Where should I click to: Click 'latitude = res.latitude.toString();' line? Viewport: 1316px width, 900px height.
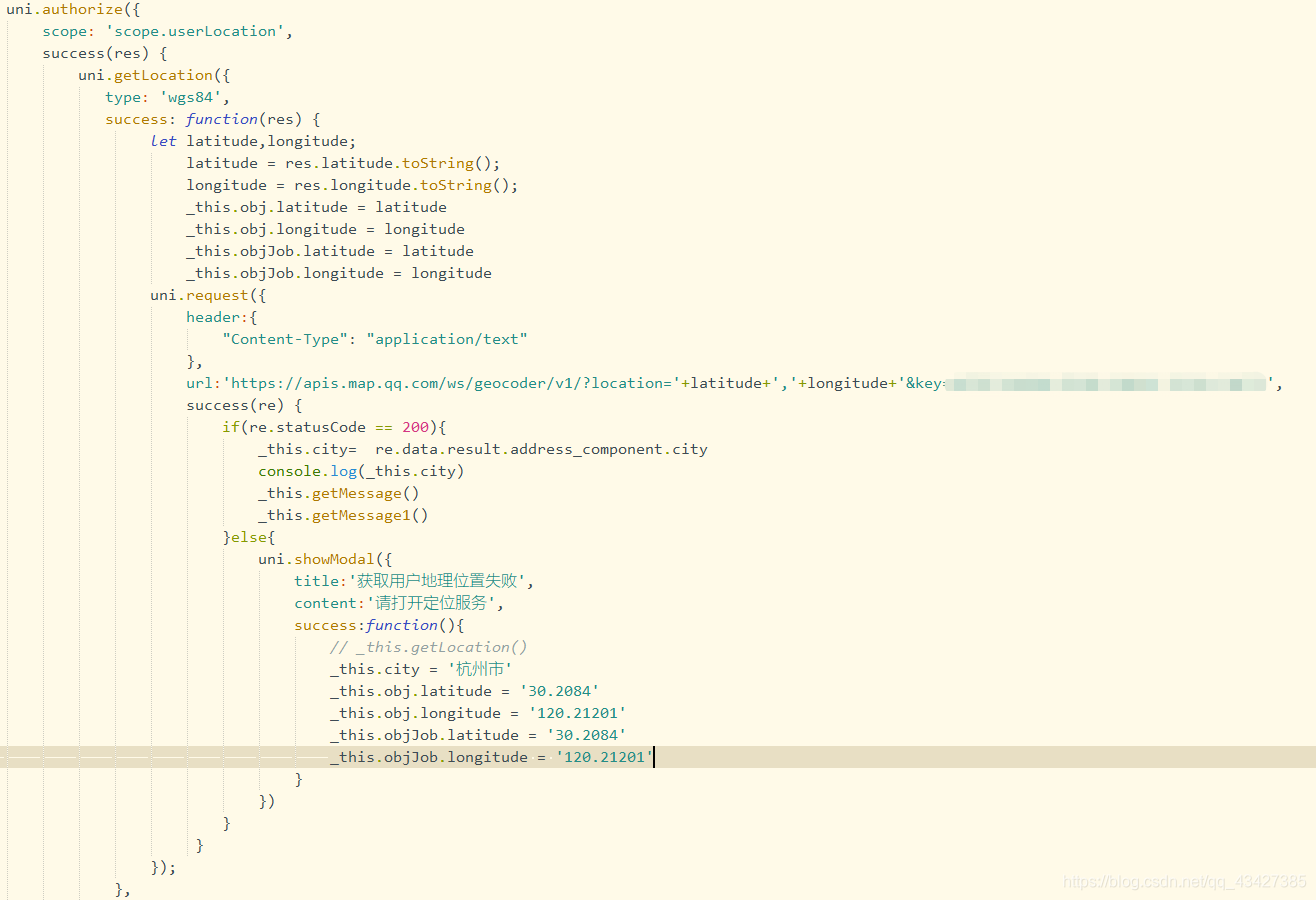[343, 163]
